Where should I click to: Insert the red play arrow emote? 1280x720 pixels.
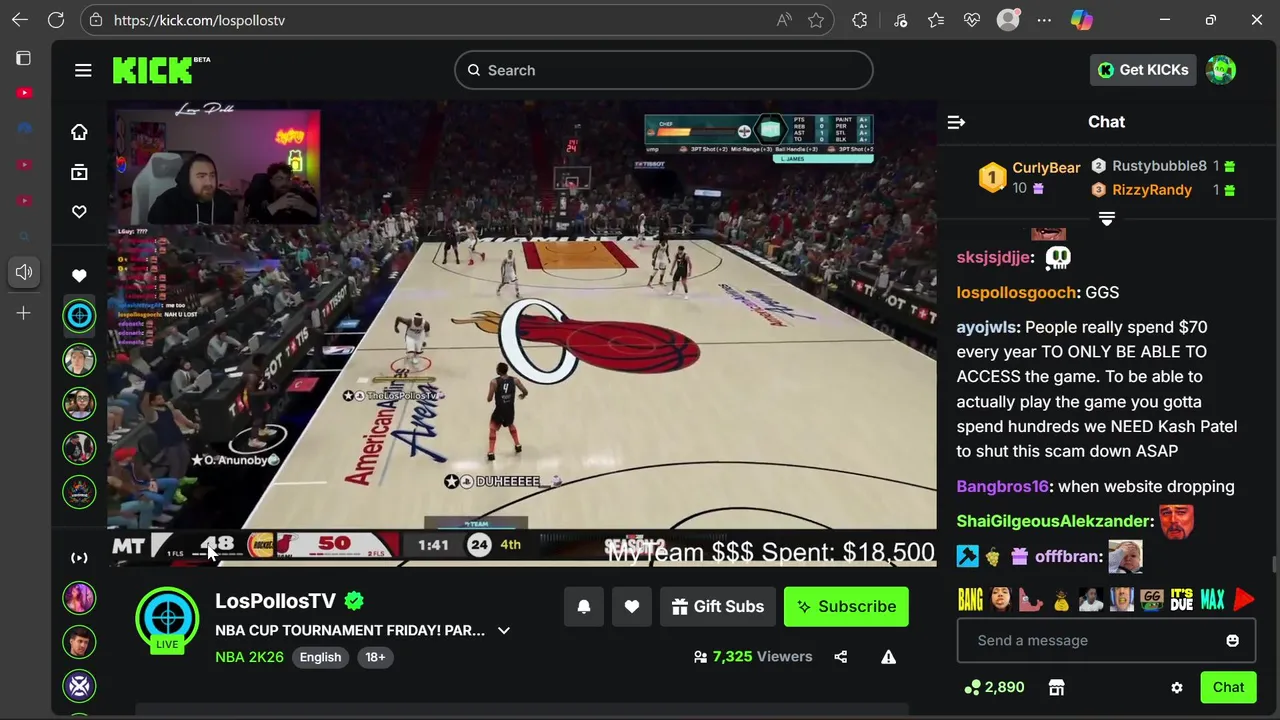click(x=1243, y=600)
